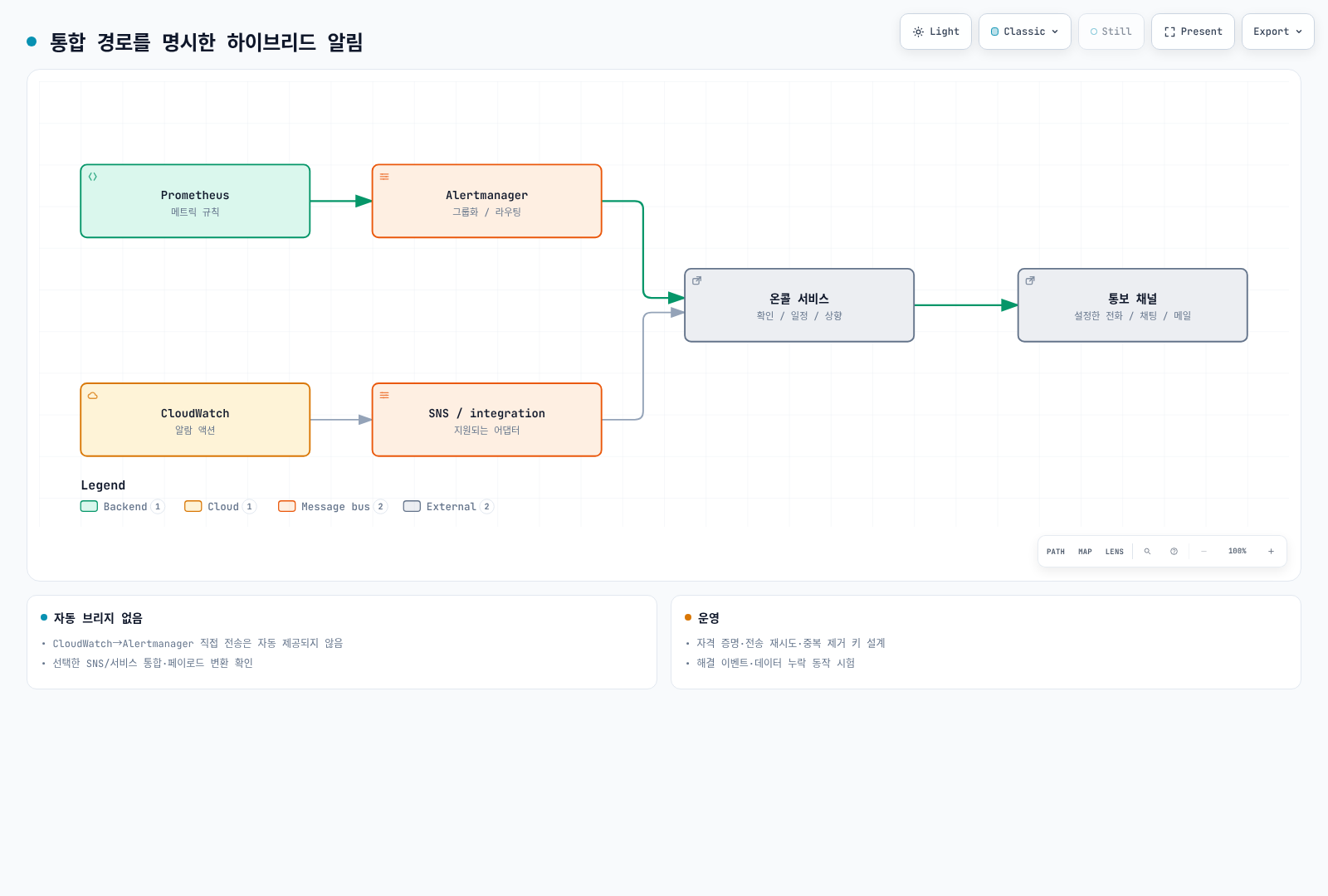The image size is (1328, 896).
Task: Toggle the Still animation mode
Action: pyautogui.click(x=1111, y=32)
